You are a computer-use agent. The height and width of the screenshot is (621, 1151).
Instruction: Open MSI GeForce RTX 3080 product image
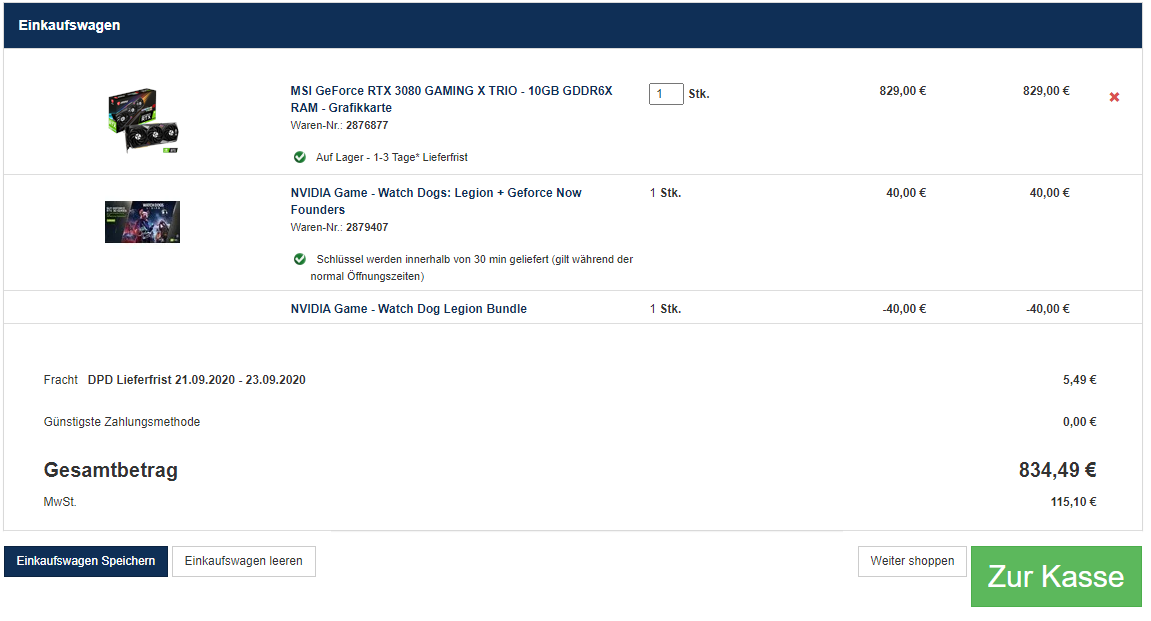click(143, 120)
